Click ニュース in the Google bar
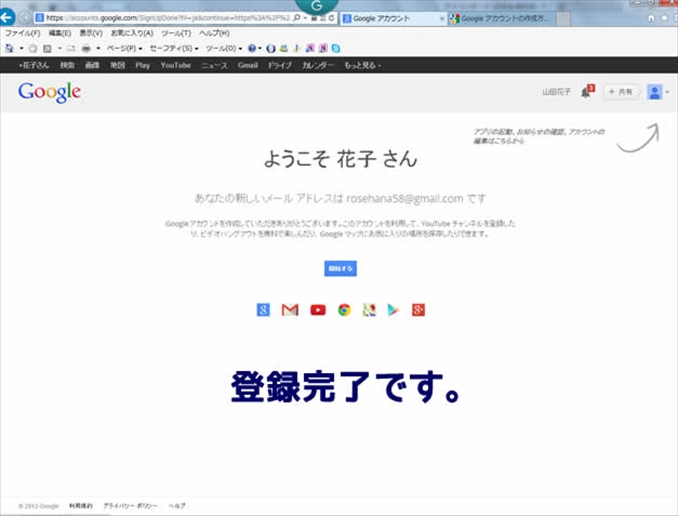 [214, 65]
